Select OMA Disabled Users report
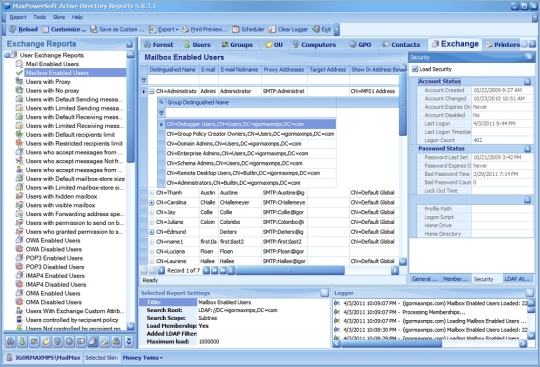The height and width of the screenshot is (367, 540). (54, 302)
